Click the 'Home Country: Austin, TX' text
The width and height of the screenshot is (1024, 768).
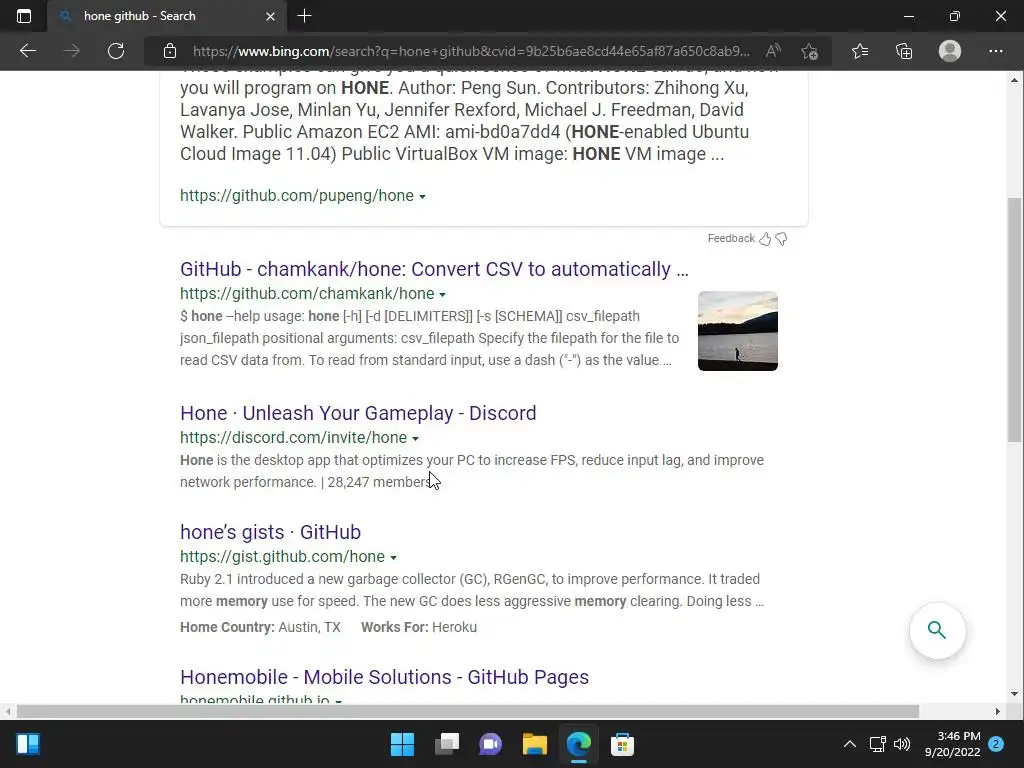[x=260, y=627]
